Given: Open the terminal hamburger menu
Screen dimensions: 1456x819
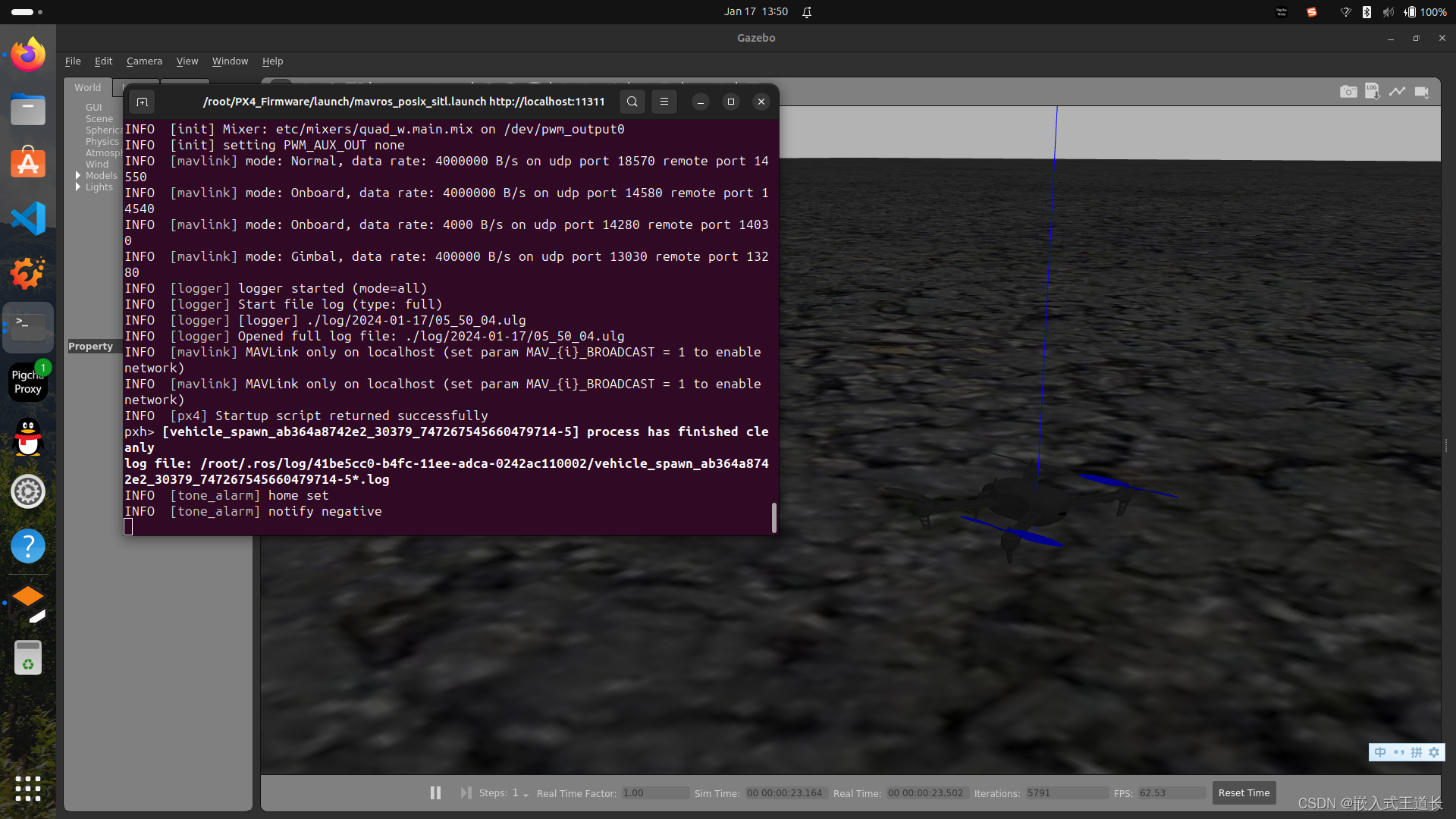Looking at the screenshot, I should (664, 102).
